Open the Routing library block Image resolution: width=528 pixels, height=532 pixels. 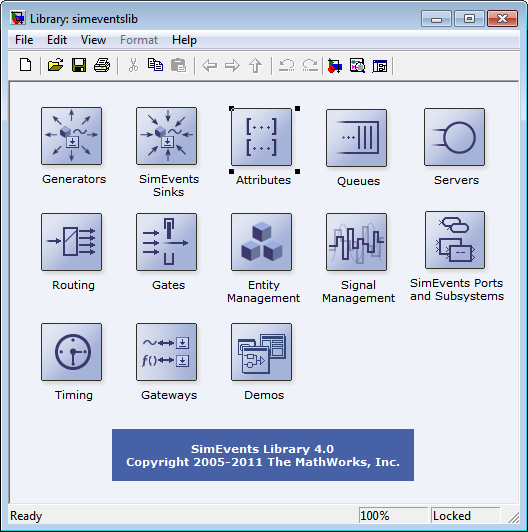click(71, 242)
